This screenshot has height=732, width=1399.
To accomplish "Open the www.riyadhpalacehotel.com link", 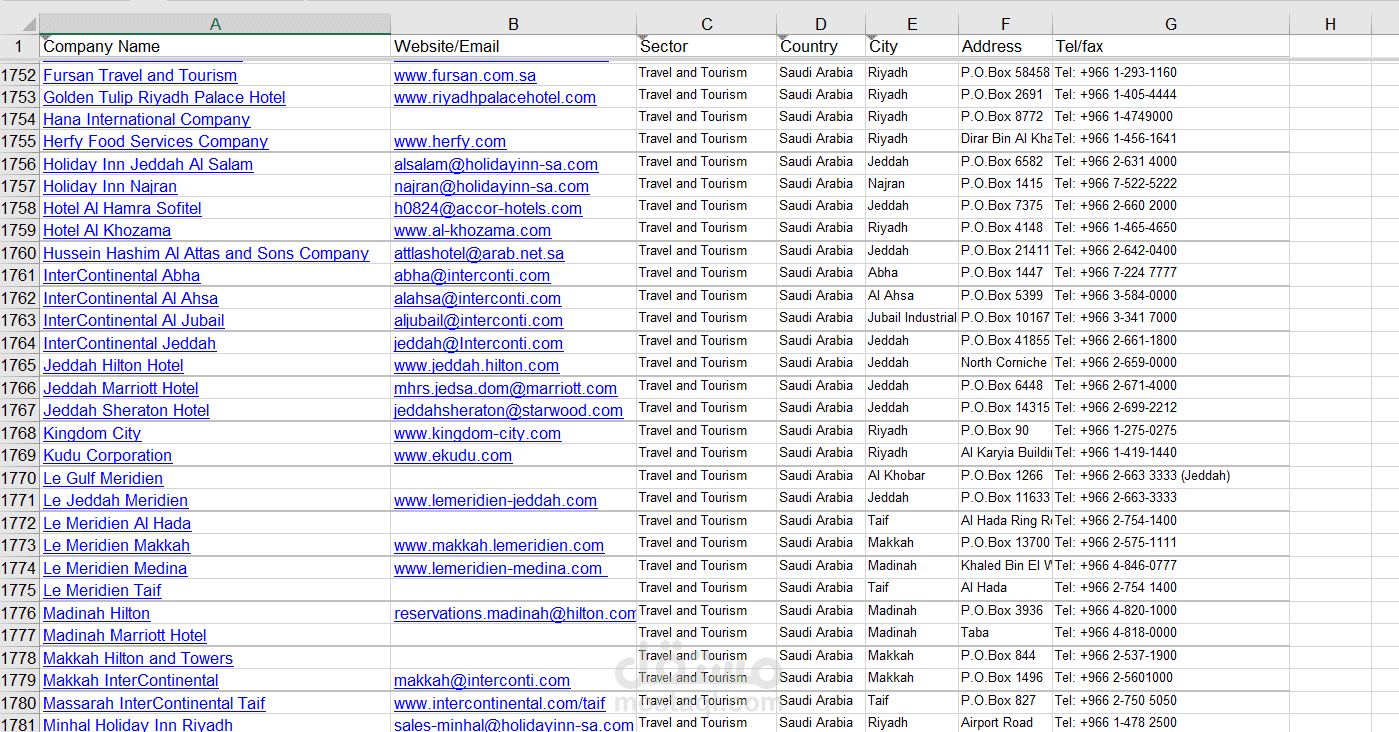I will (495, 98).
